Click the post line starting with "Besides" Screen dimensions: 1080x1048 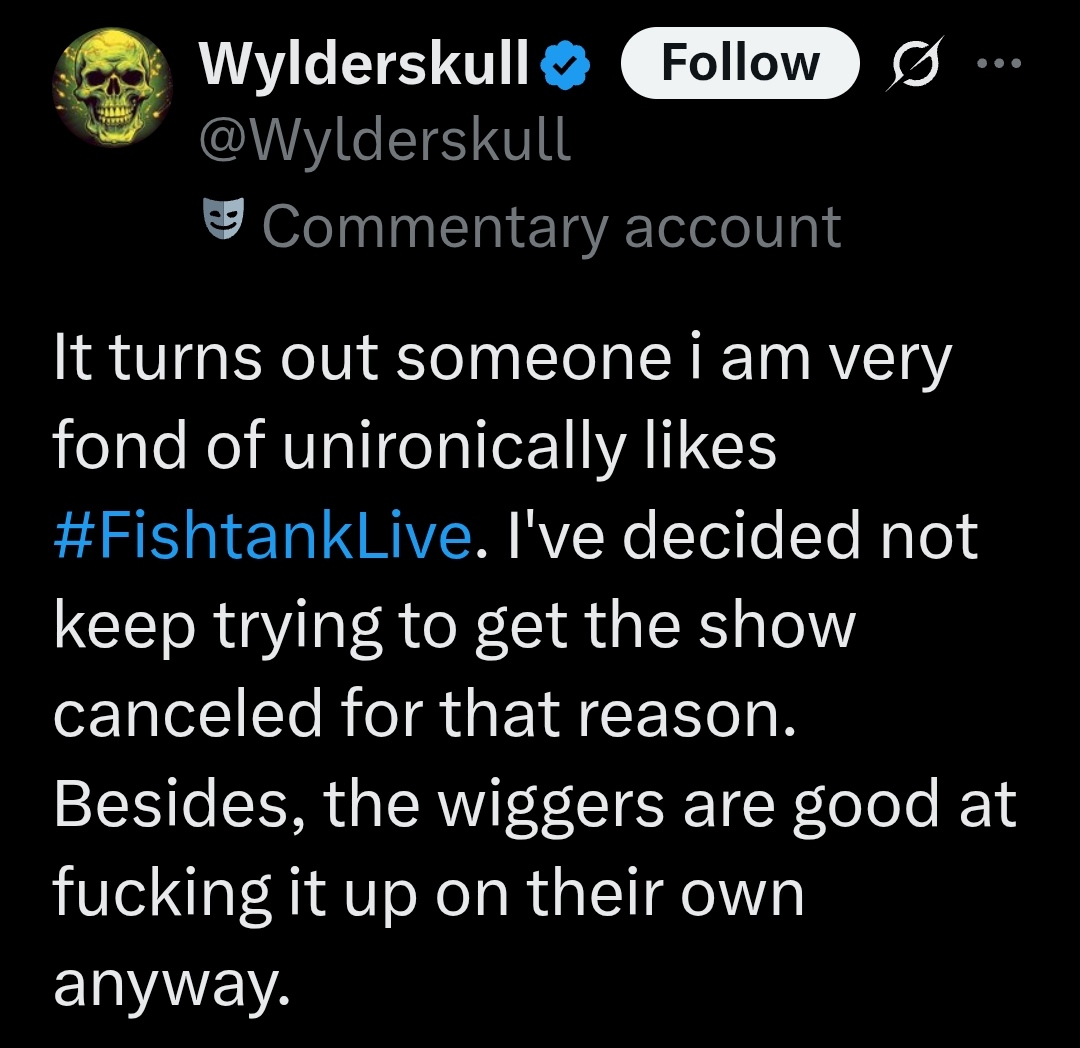pyautogui.click(x=535, y=806)
